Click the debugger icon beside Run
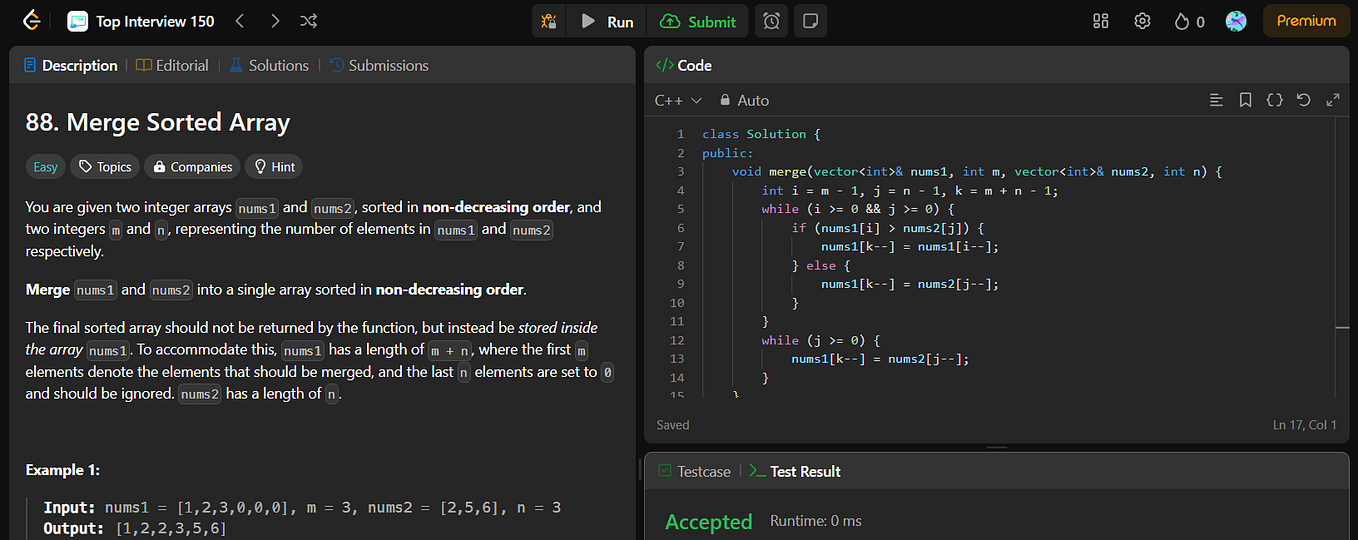 tap(549, 21)
